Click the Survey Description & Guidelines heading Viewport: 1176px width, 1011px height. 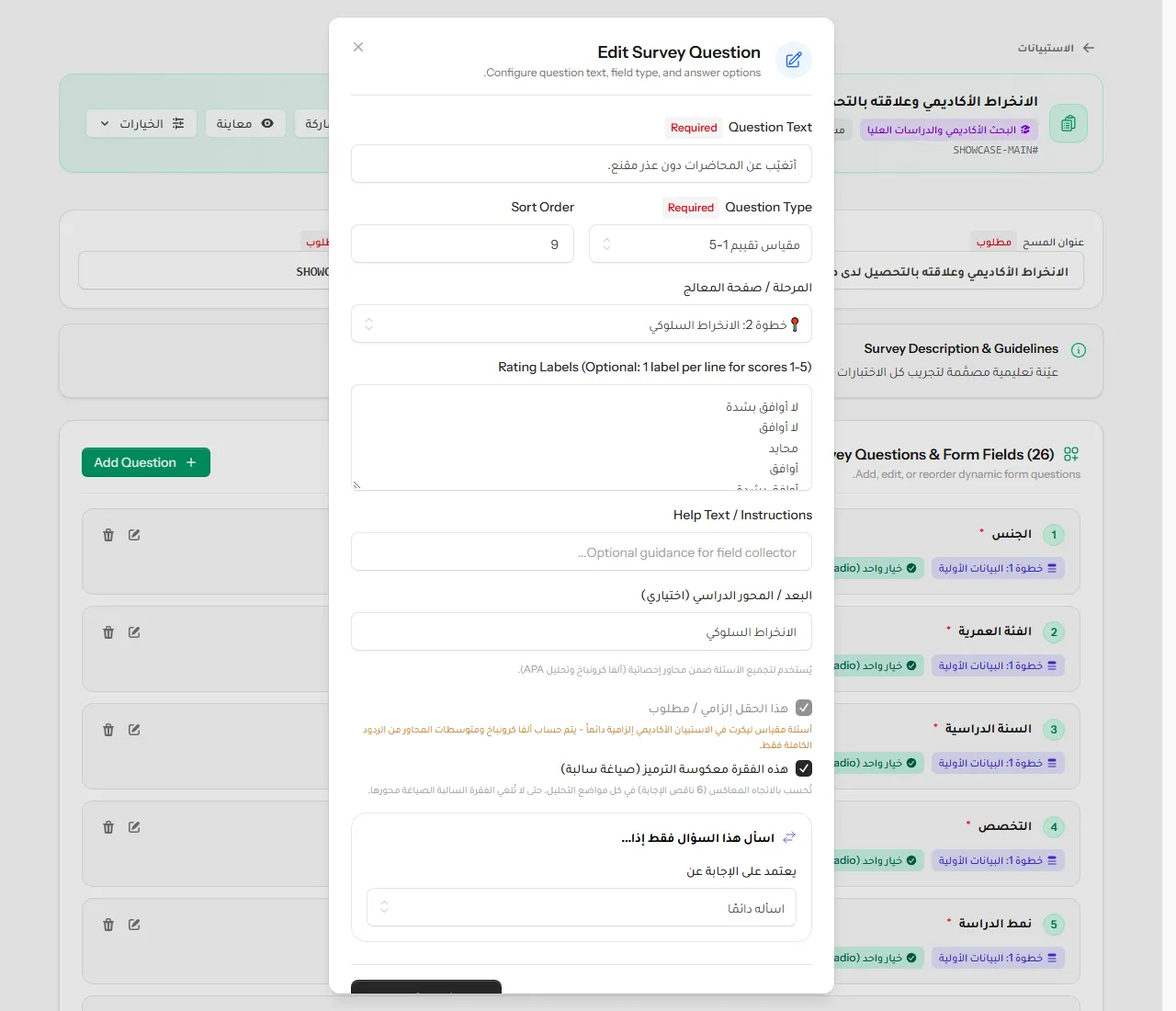coord(961,348)
